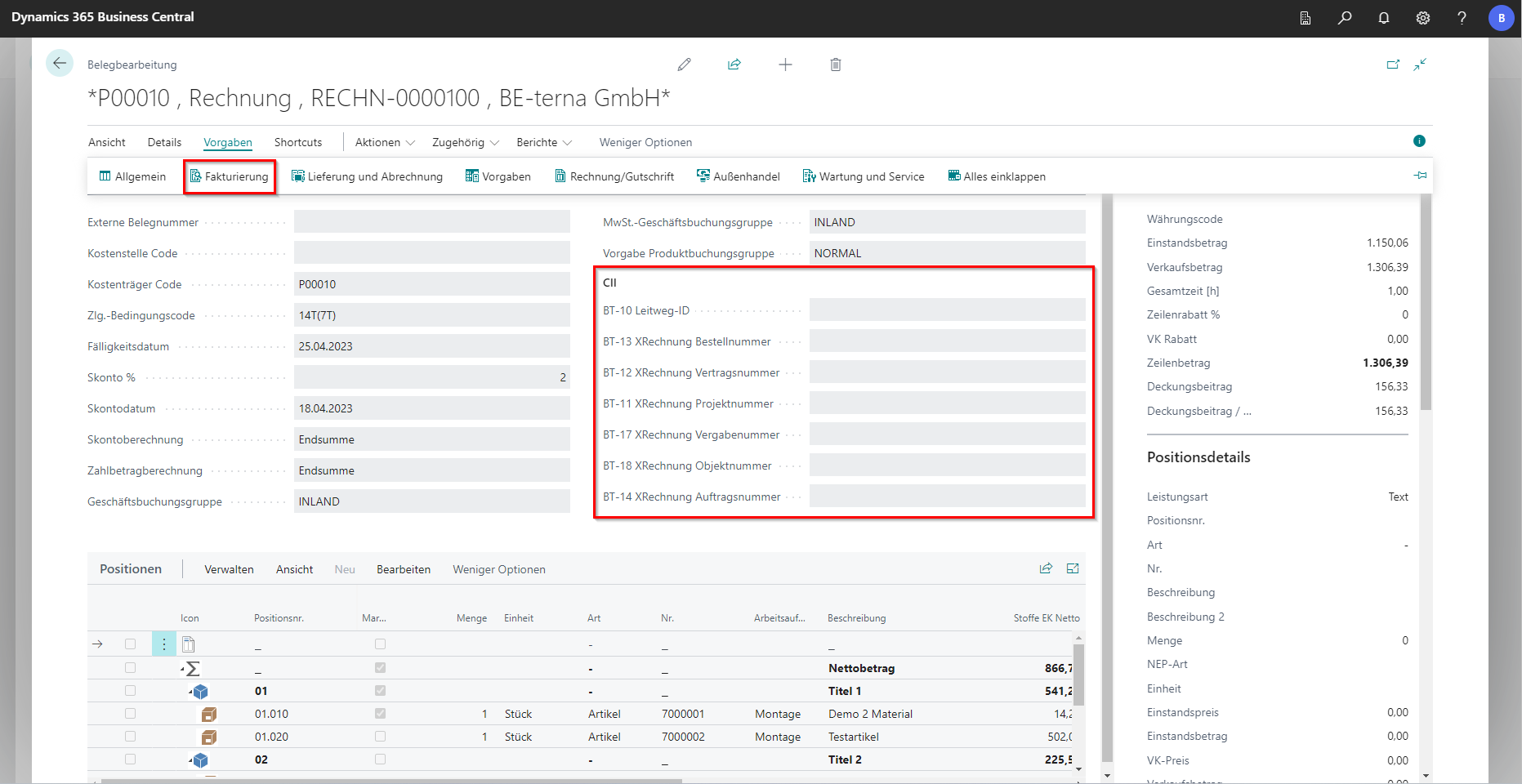The height and width of the screenshot is (784, 1522).
Task: Create new record with plus icon
Action: [785, 65]
